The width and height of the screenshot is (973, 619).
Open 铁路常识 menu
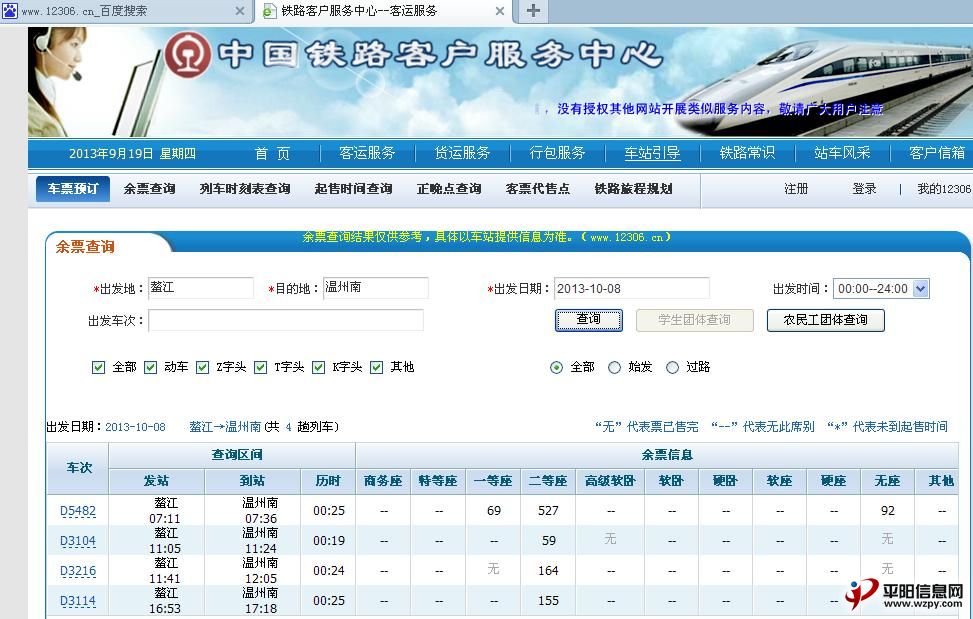coord(747,153)
